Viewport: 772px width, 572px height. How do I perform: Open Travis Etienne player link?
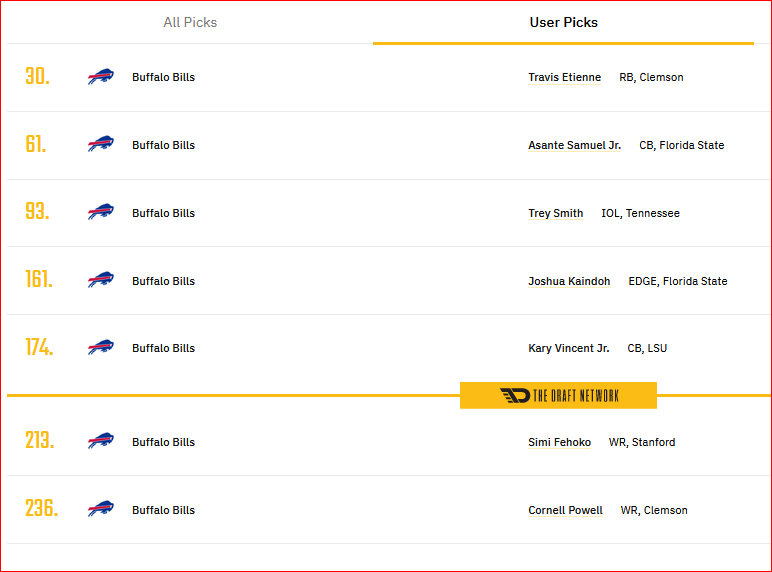click(x=564, y=77)
